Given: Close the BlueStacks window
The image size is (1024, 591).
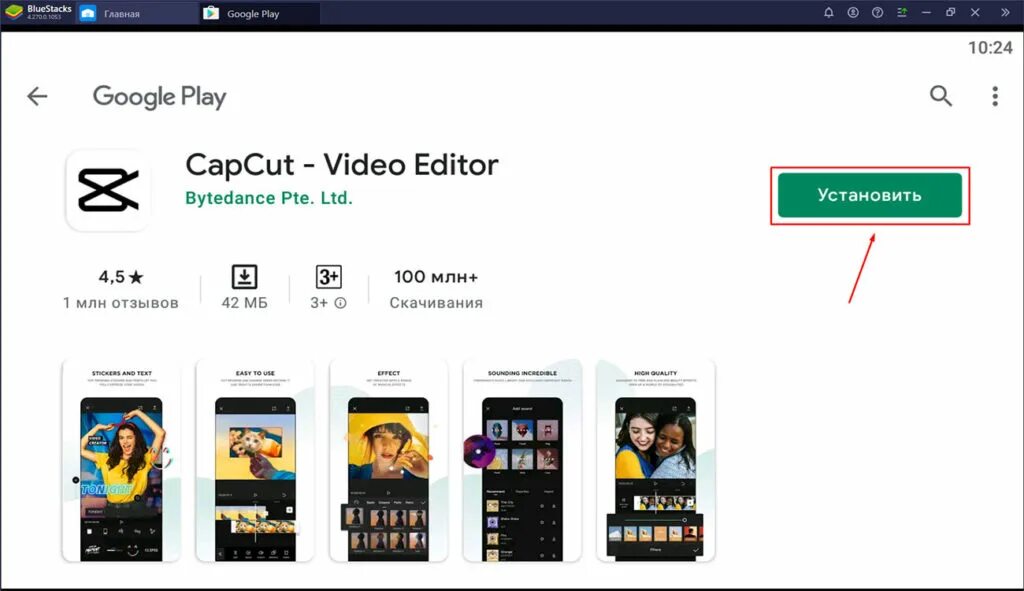Looking at the screenshot, I should pyautogui.click(x=975, y=12).
